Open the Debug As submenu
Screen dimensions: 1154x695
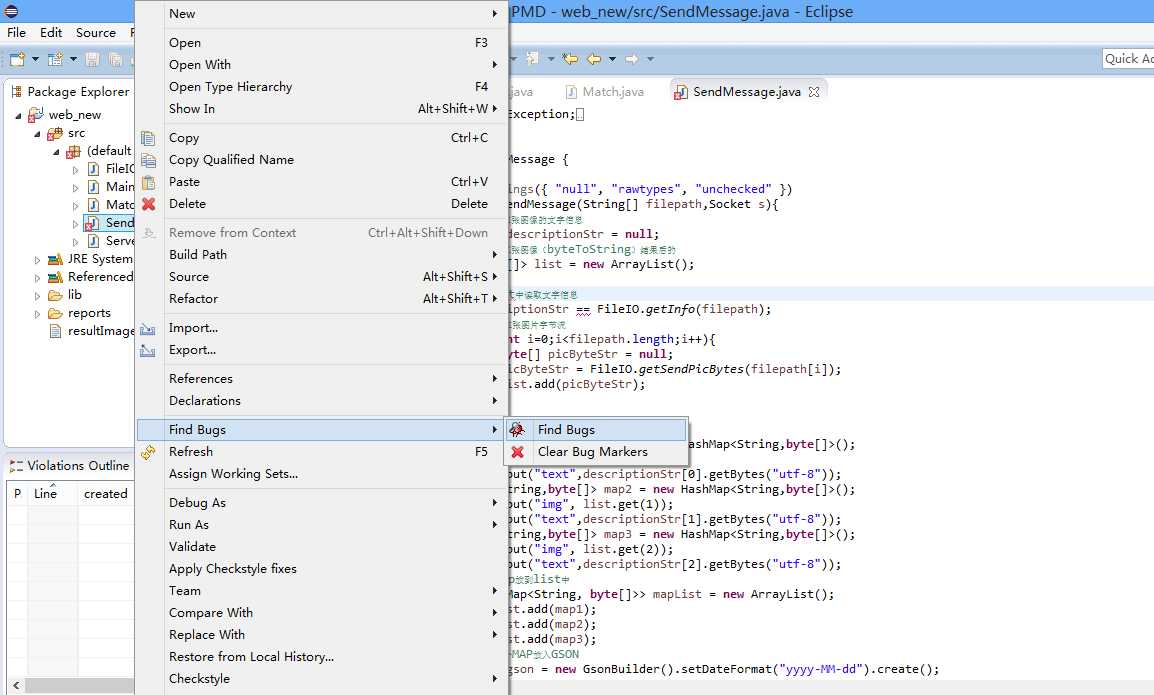(x=322, y=503)
